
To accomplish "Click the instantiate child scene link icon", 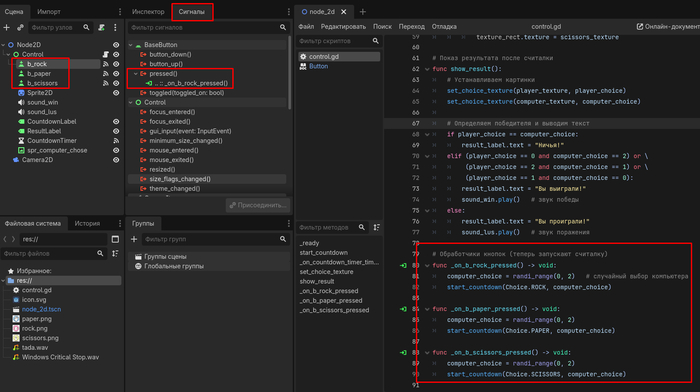I will [x=20, y=28].
